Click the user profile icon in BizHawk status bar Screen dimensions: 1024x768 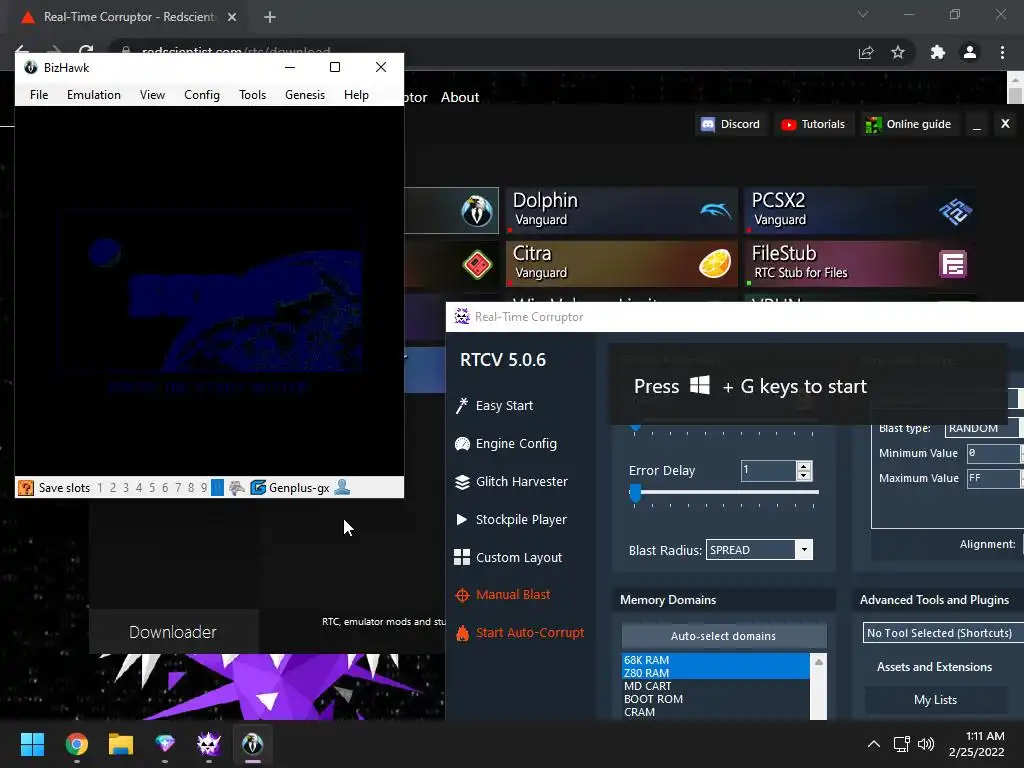[342, 487]
